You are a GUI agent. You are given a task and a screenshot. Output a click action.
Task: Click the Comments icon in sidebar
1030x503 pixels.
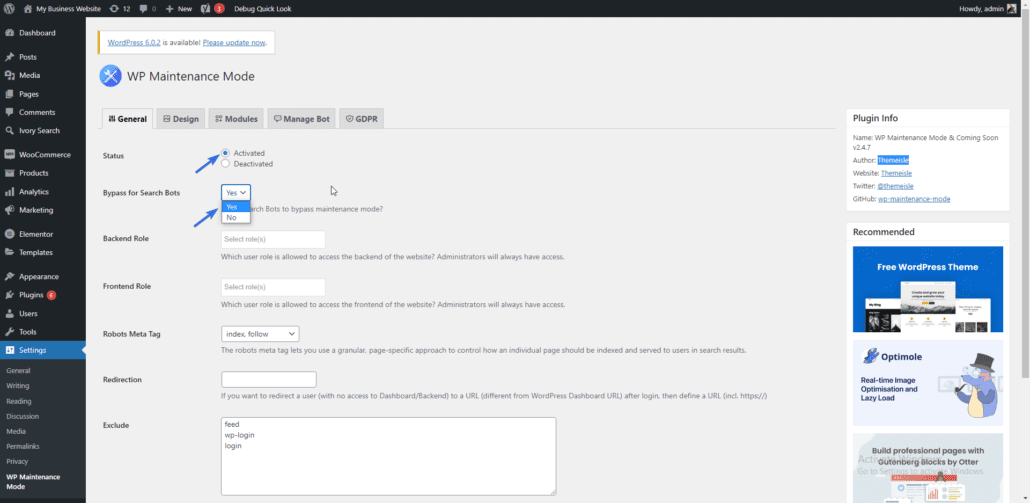[10, 112]
